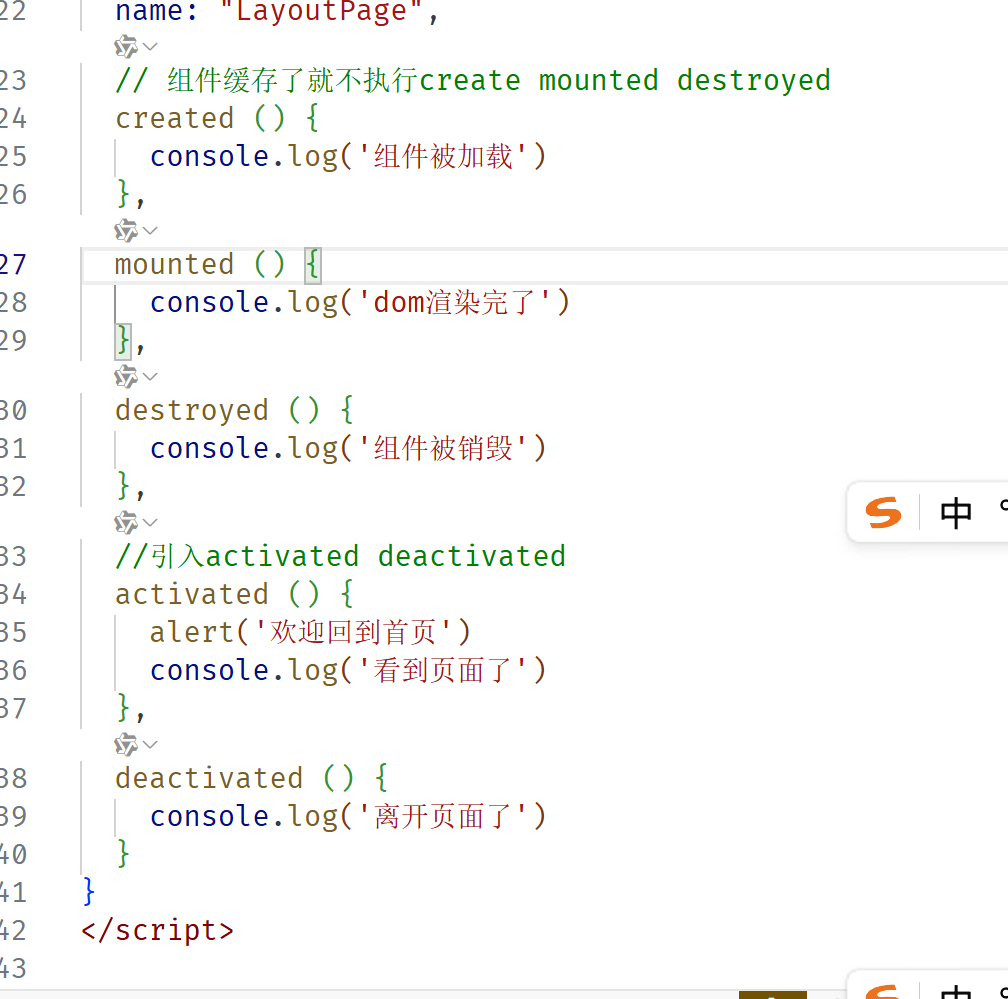The height and width of the screenshot is (999, 1008).
Task: Click the 'created' method name
Action: click(x=175, y=118)
